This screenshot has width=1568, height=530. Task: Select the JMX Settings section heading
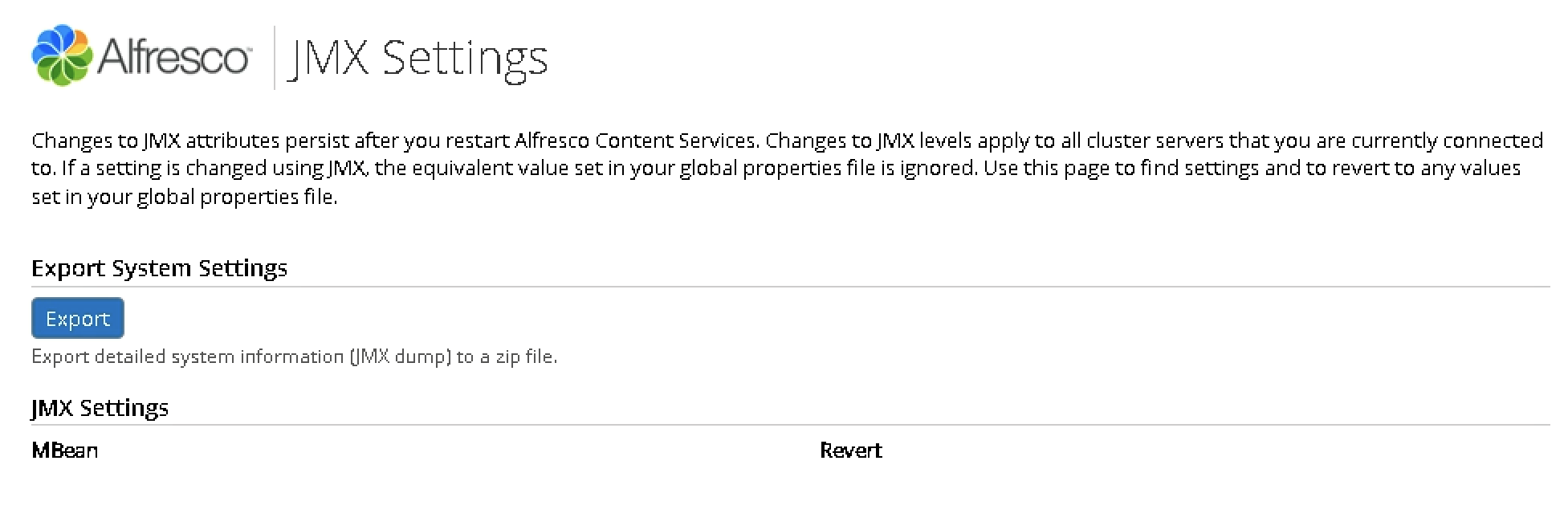coord(100,408)
